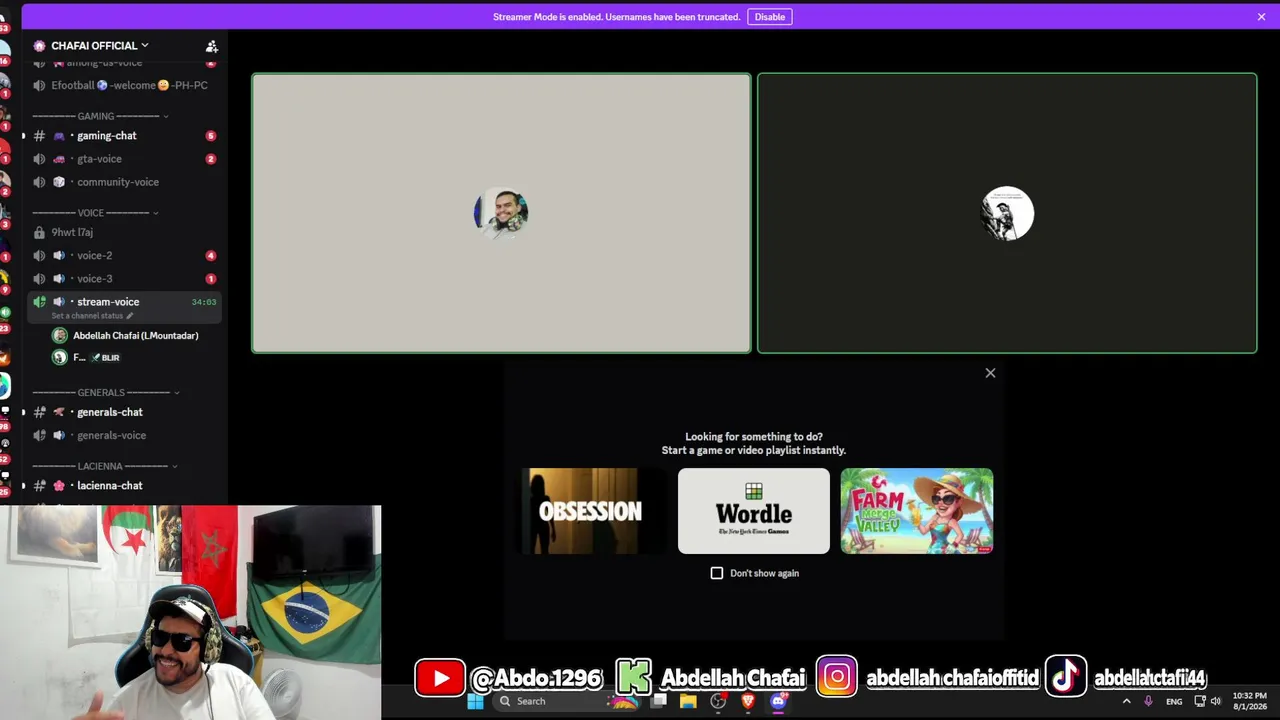Join the gta-voice channel
This screenshot has height=720, width=1280.
click(x=125, y=159)
